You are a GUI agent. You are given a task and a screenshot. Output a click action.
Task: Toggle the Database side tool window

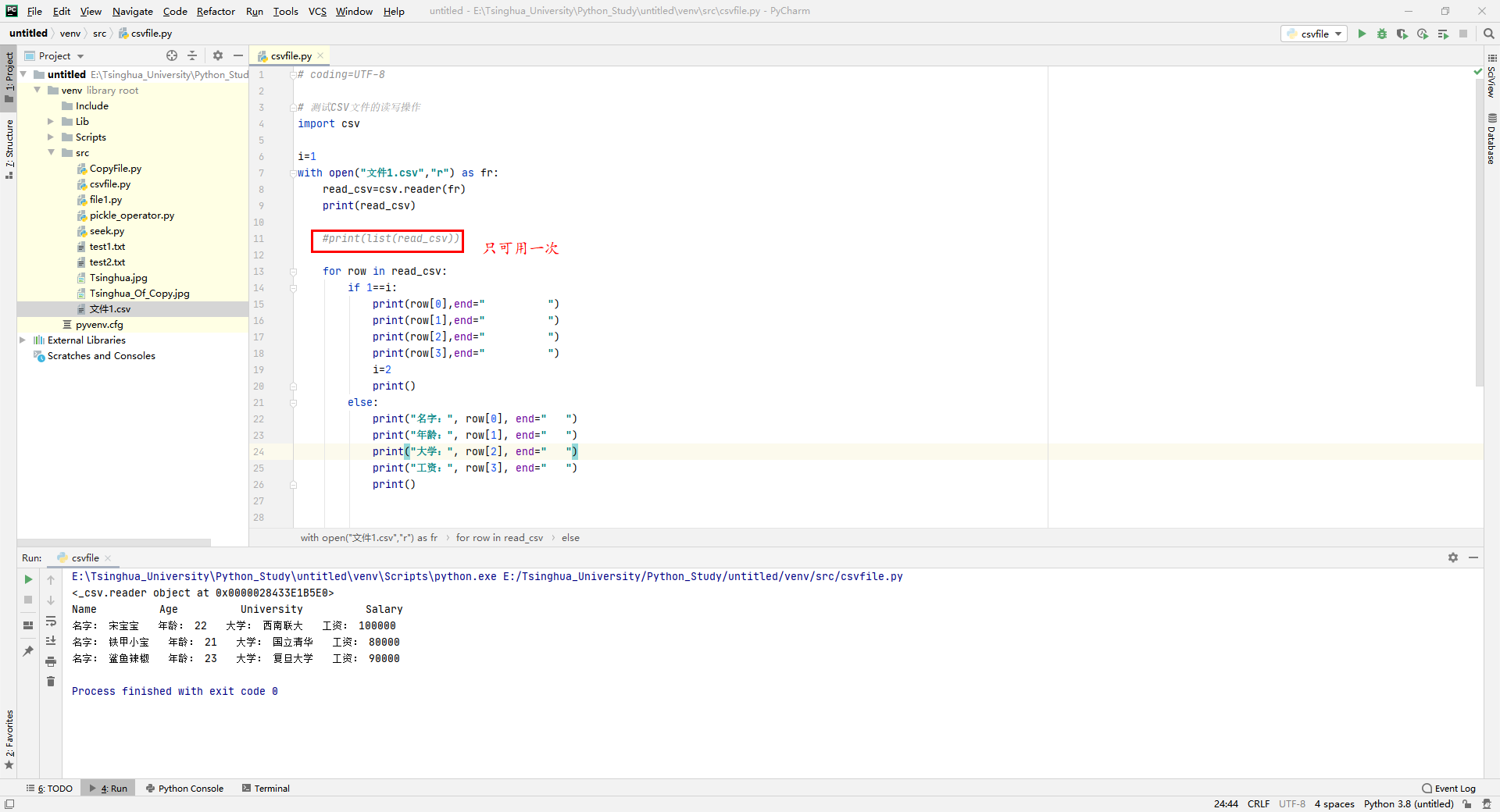click(x=1491, y=139)
